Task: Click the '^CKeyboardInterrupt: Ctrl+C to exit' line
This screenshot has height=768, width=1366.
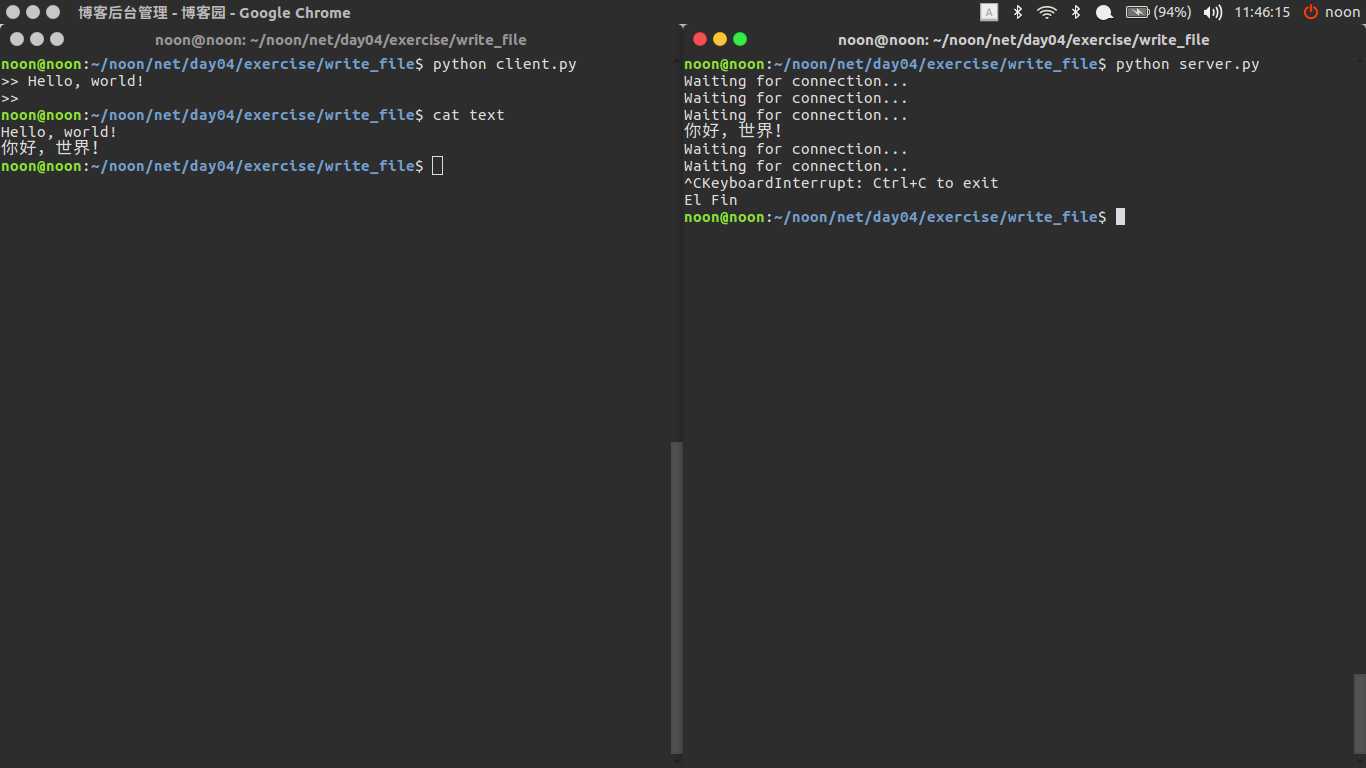Action: [x=841, y=183]
